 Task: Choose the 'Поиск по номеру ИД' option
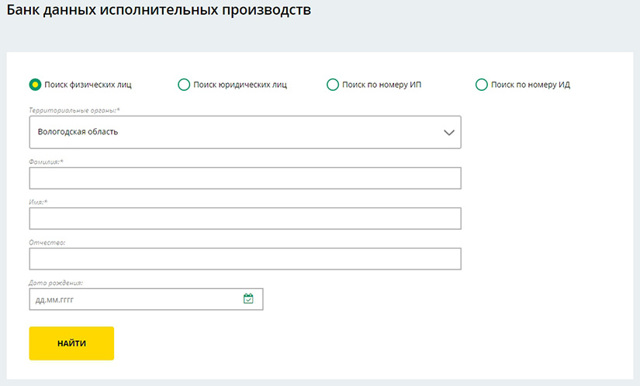[x=482, y=84]
